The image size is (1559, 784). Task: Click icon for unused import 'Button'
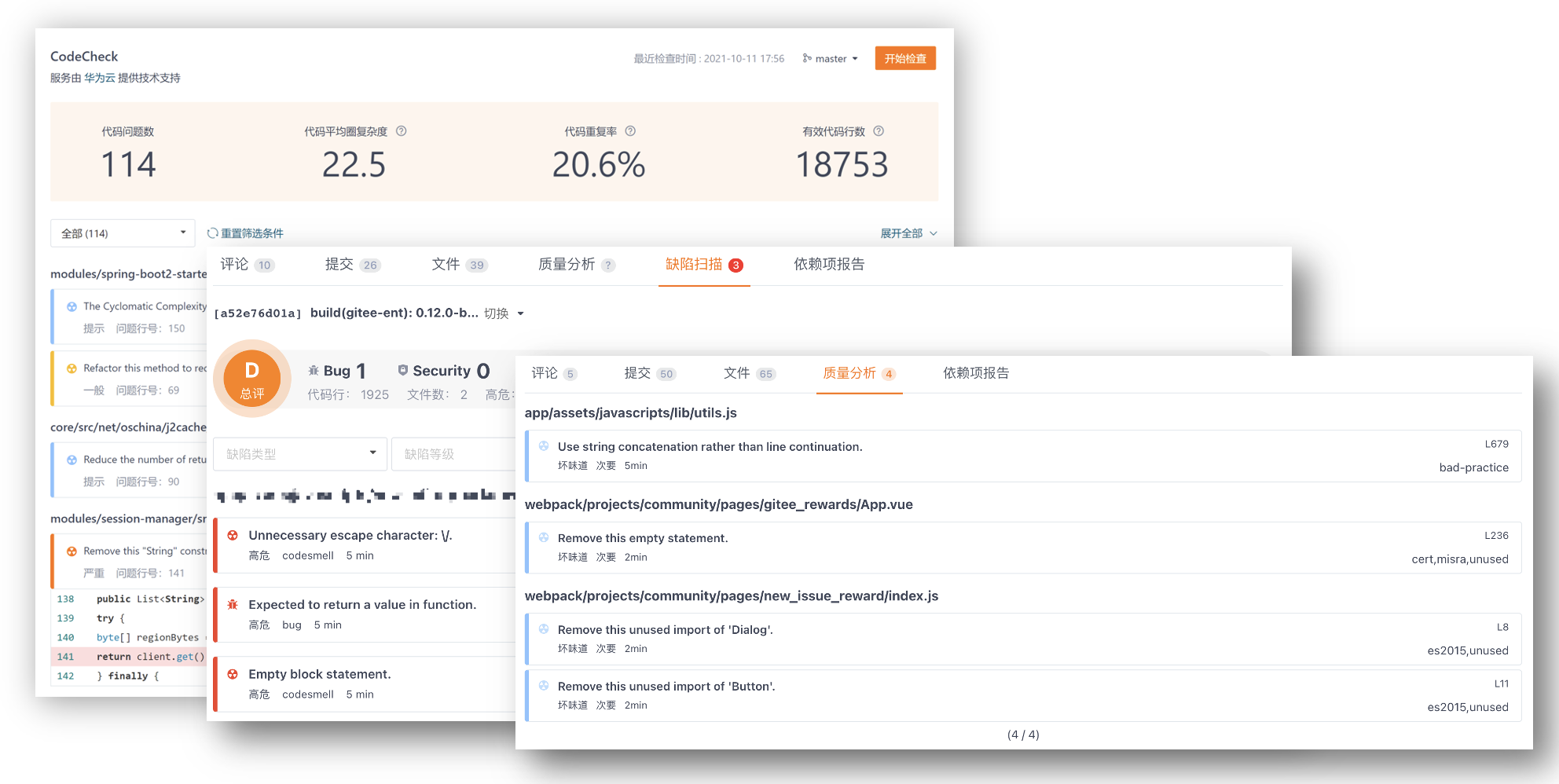pos(544,686)
